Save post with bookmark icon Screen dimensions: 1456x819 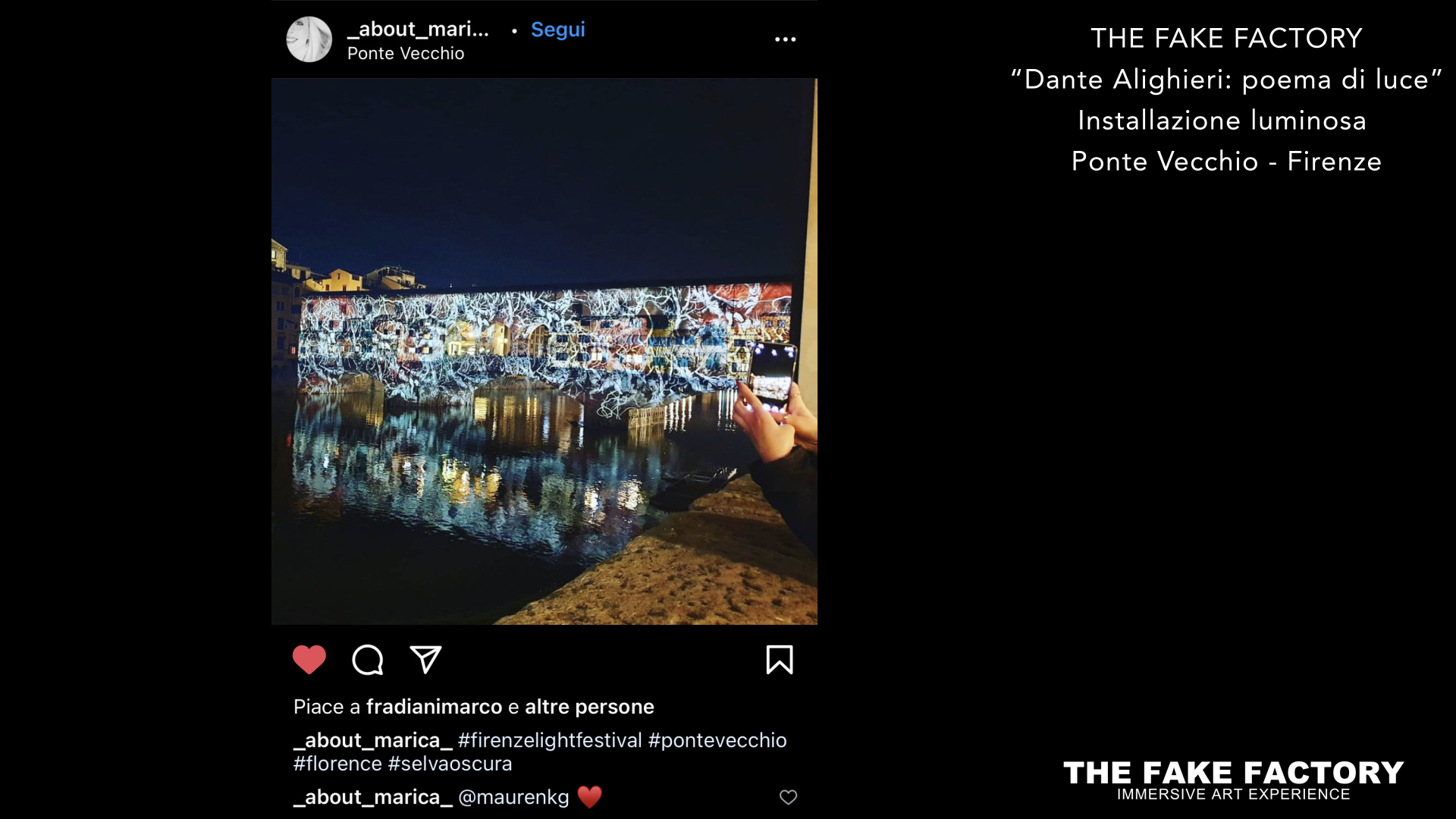point(780,660)
